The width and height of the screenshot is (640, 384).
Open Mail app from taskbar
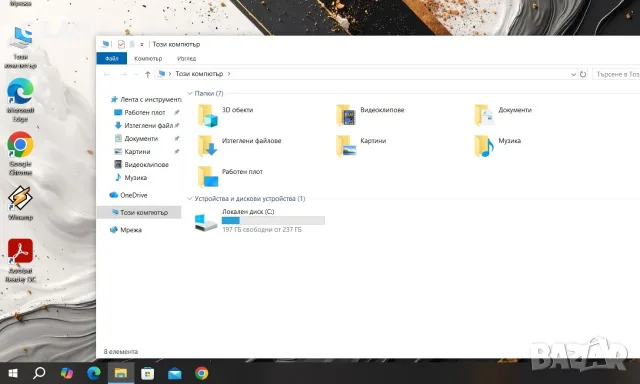click(x=175, y=373)
